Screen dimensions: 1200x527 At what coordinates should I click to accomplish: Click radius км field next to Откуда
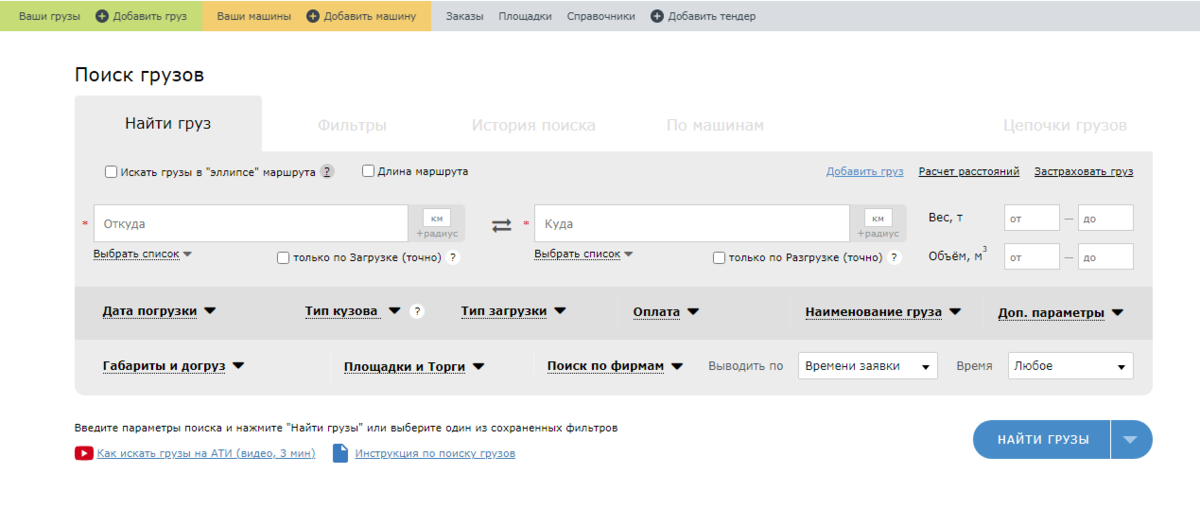pyautogui.click(x=437, y=218)
